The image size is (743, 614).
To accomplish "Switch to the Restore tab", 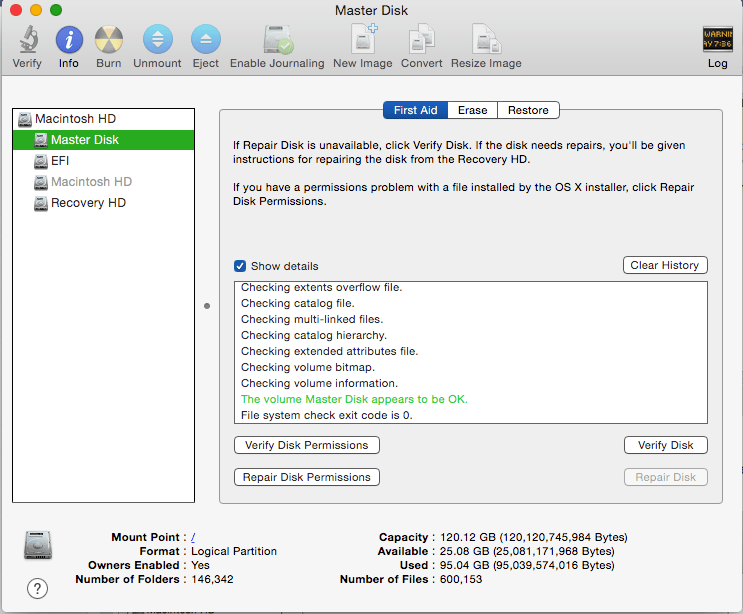I will tap(528, 110).
